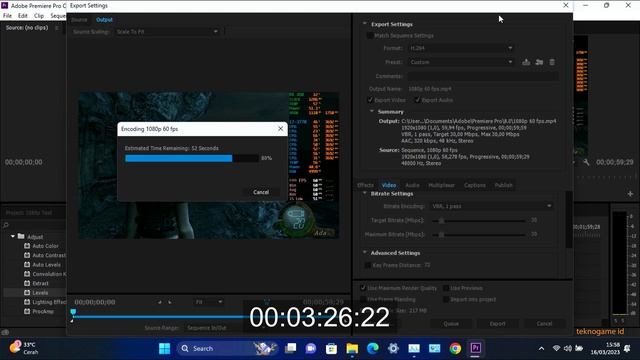Open the Format H.264 dropdown

(460, 48)
